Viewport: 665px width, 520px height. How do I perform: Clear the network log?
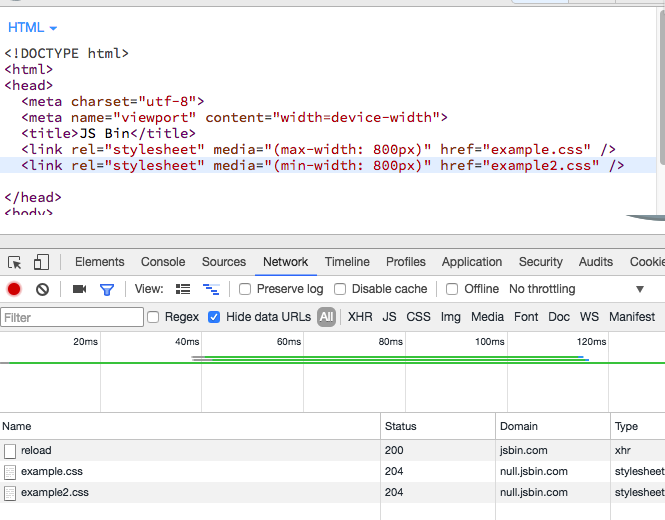click(x=42, y=289)
